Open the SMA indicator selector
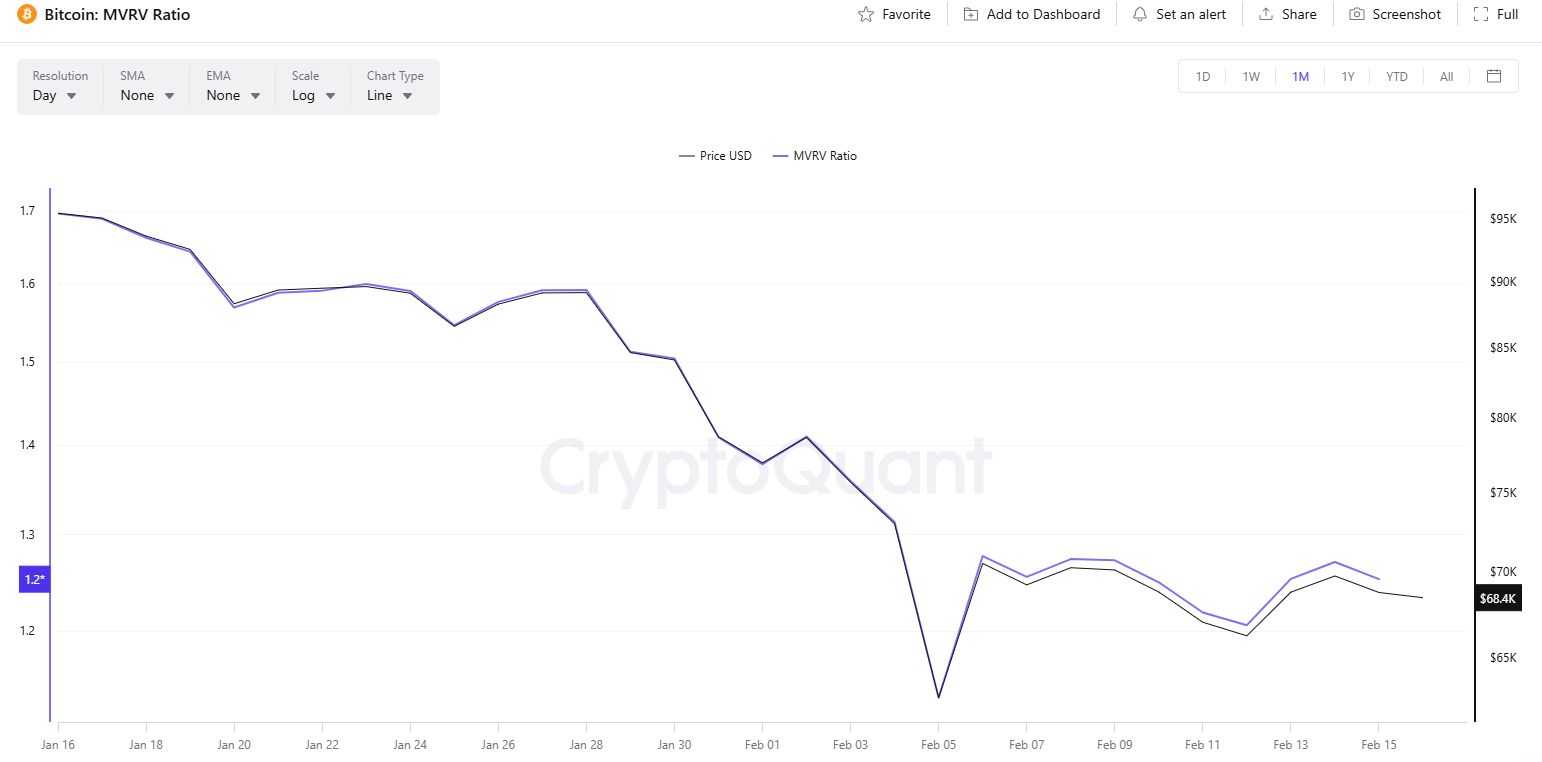The image size is (1542, 762). pos(145,95)
